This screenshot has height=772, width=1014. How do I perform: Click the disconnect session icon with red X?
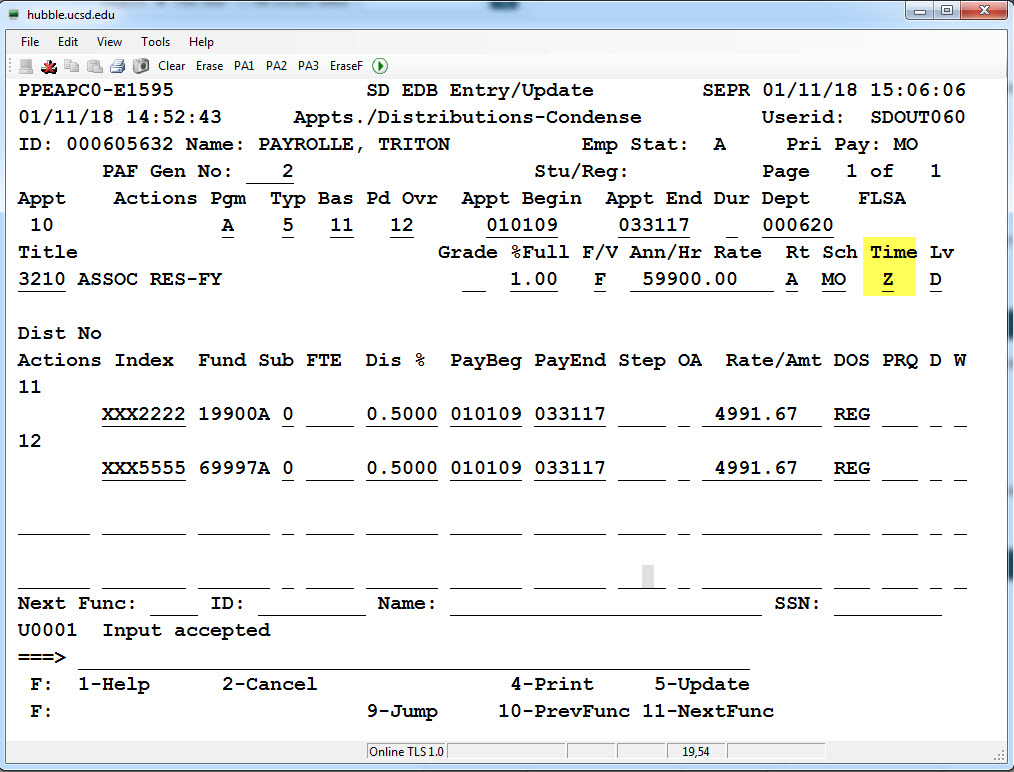(x=49, y=66)
